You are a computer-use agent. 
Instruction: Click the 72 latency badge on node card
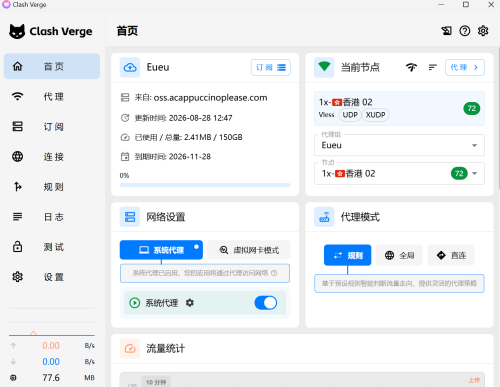coord(472,108)
